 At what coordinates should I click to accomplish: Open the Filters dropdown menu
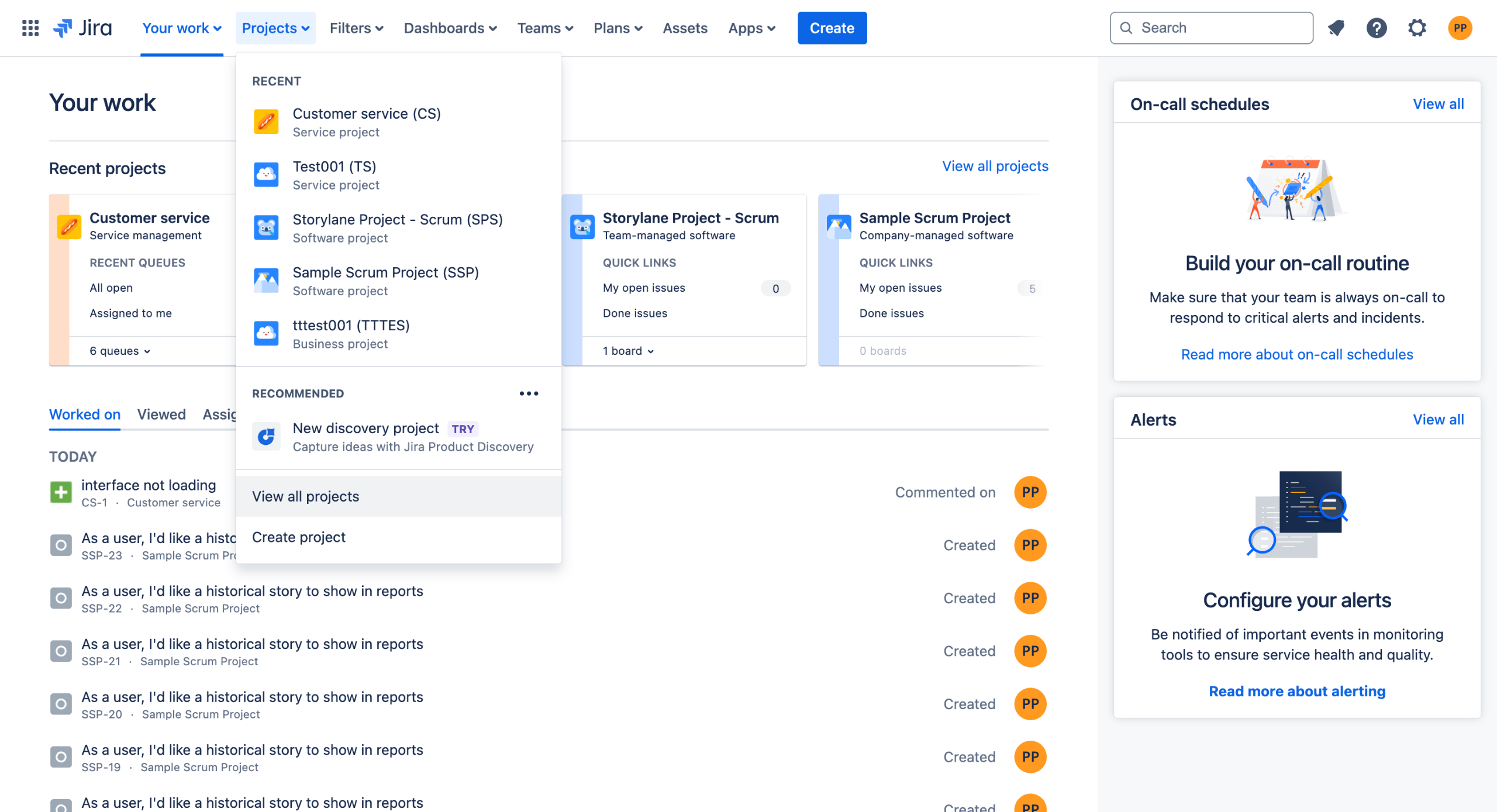point(356,28)
